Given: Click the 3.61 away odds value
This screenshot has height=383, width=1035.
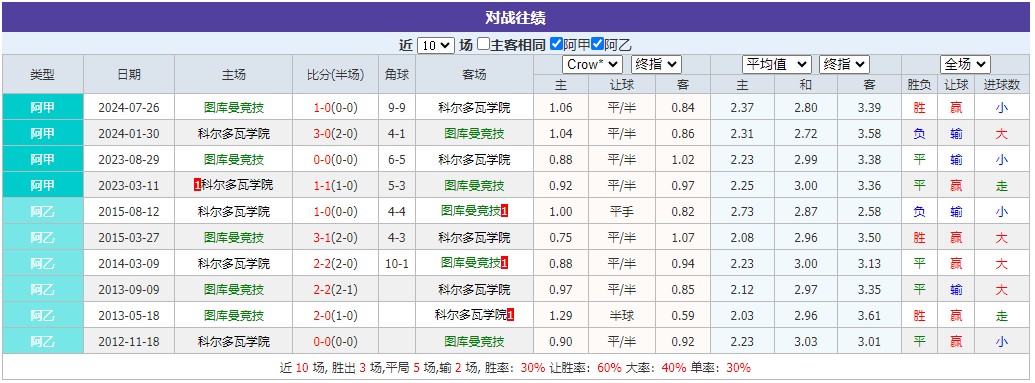Looking at the screenshot, I should click(x=869, y=316).
